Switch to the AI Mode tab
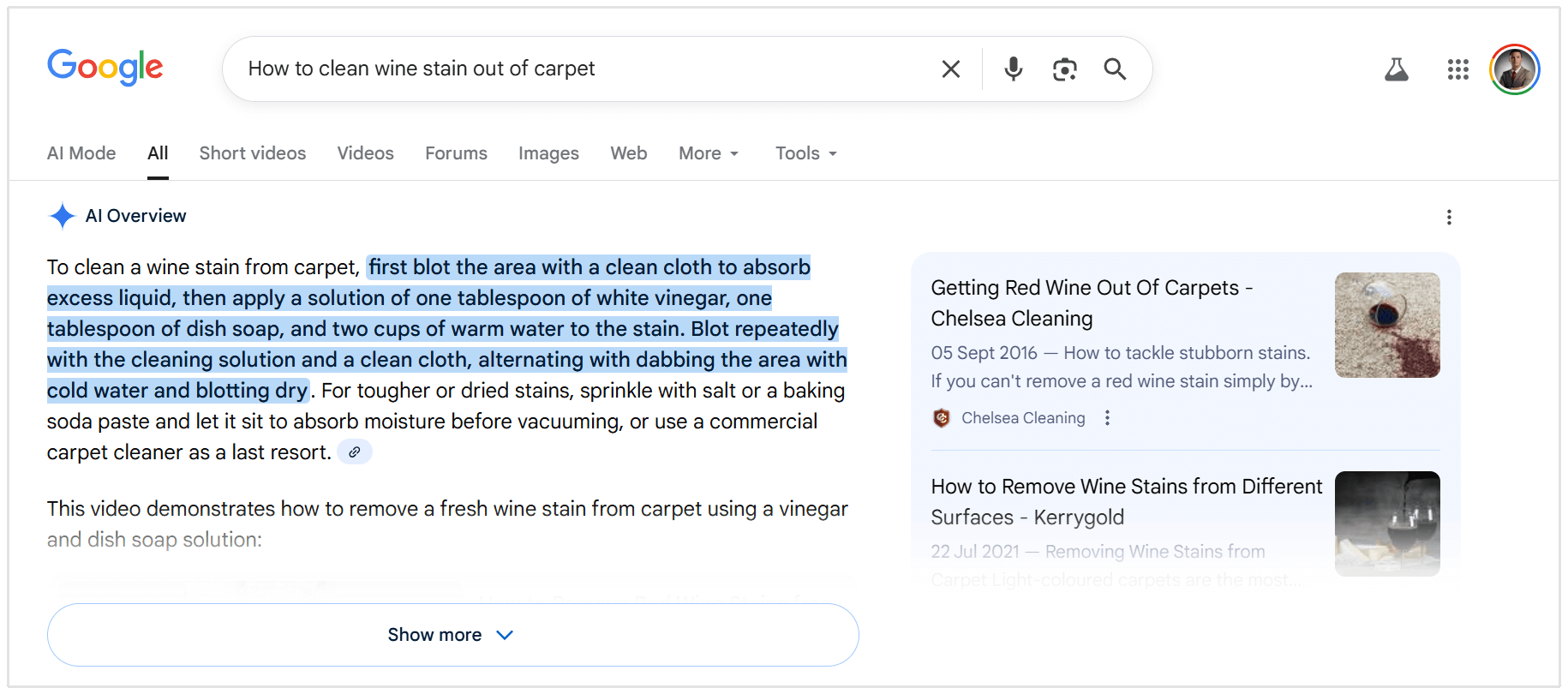This screenshot has height=694, width=1568. (81, 153)
